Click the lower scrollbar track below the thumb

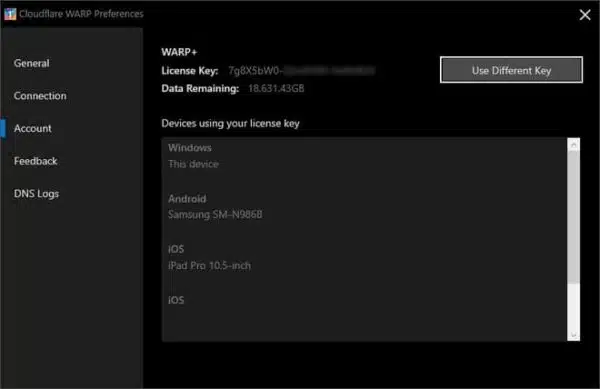pyautogui.click(x=573, y=306)
